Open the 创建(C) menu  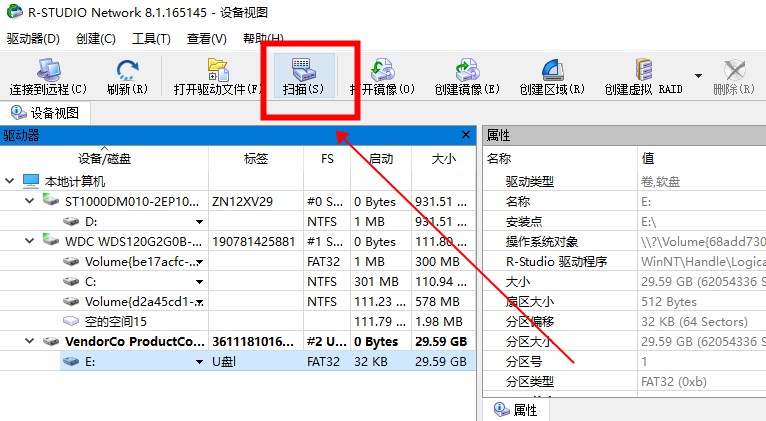click(96, 39)
